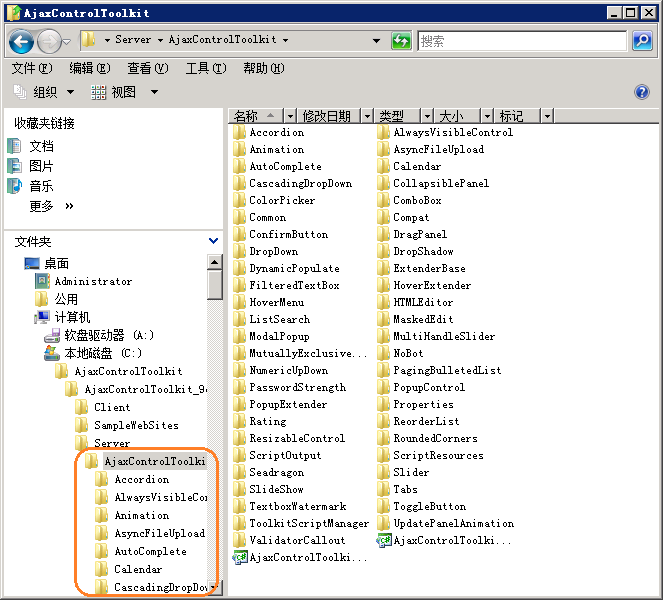663x600 pixels.
Task: Select Client in folder tree
Action: (x=112, y=407)
